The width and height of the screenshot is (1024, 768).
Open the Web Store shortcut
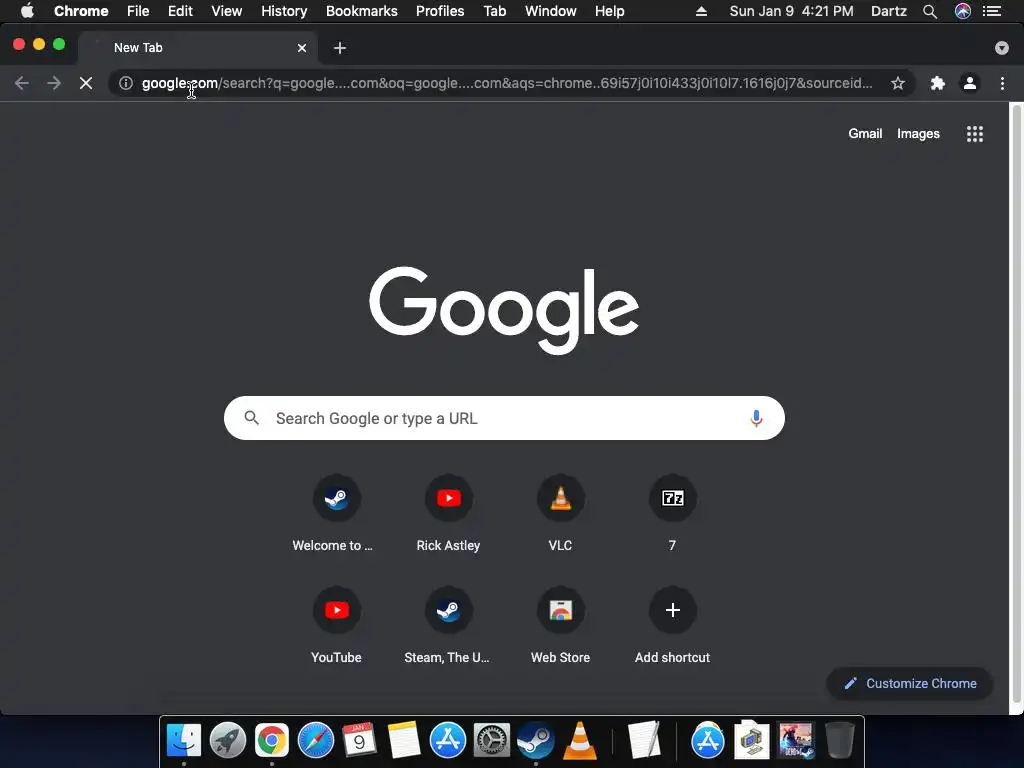(560, 626)
